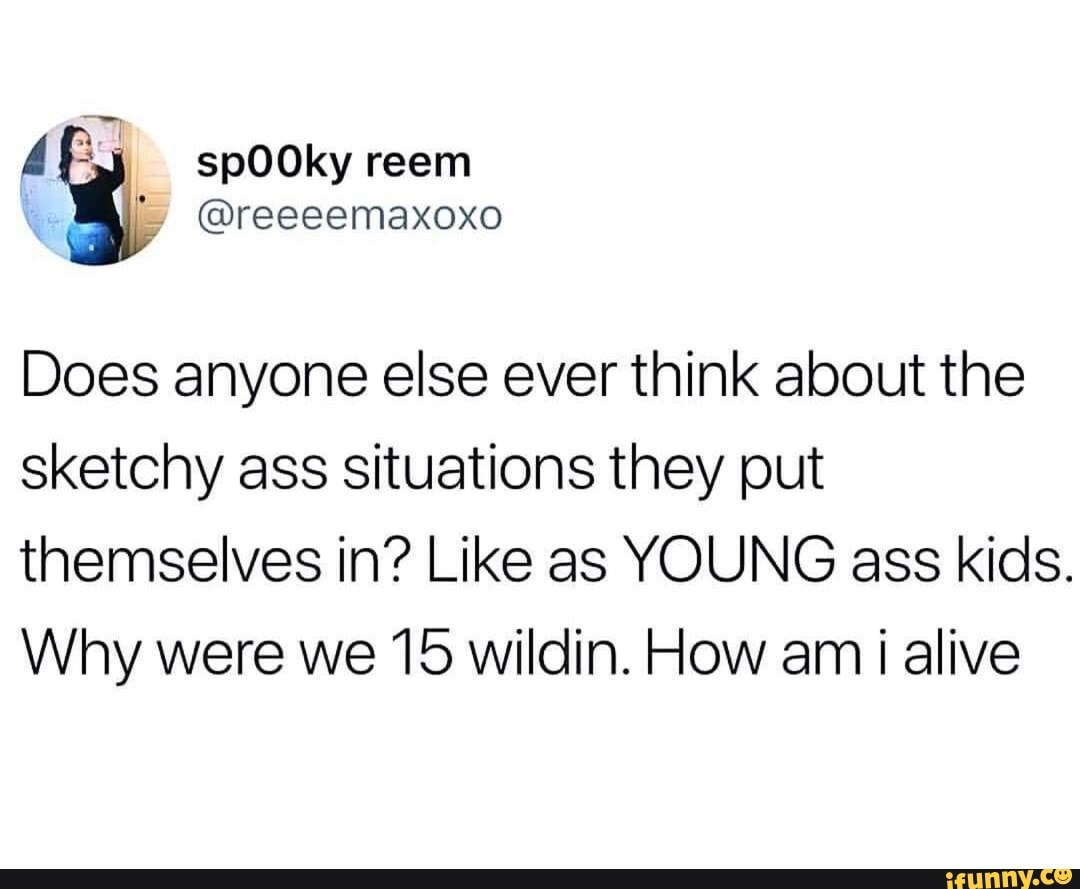Screen dimensions: 1080x889
Task: Open the spOOky reem profile picture
Action: click(95, 190)
